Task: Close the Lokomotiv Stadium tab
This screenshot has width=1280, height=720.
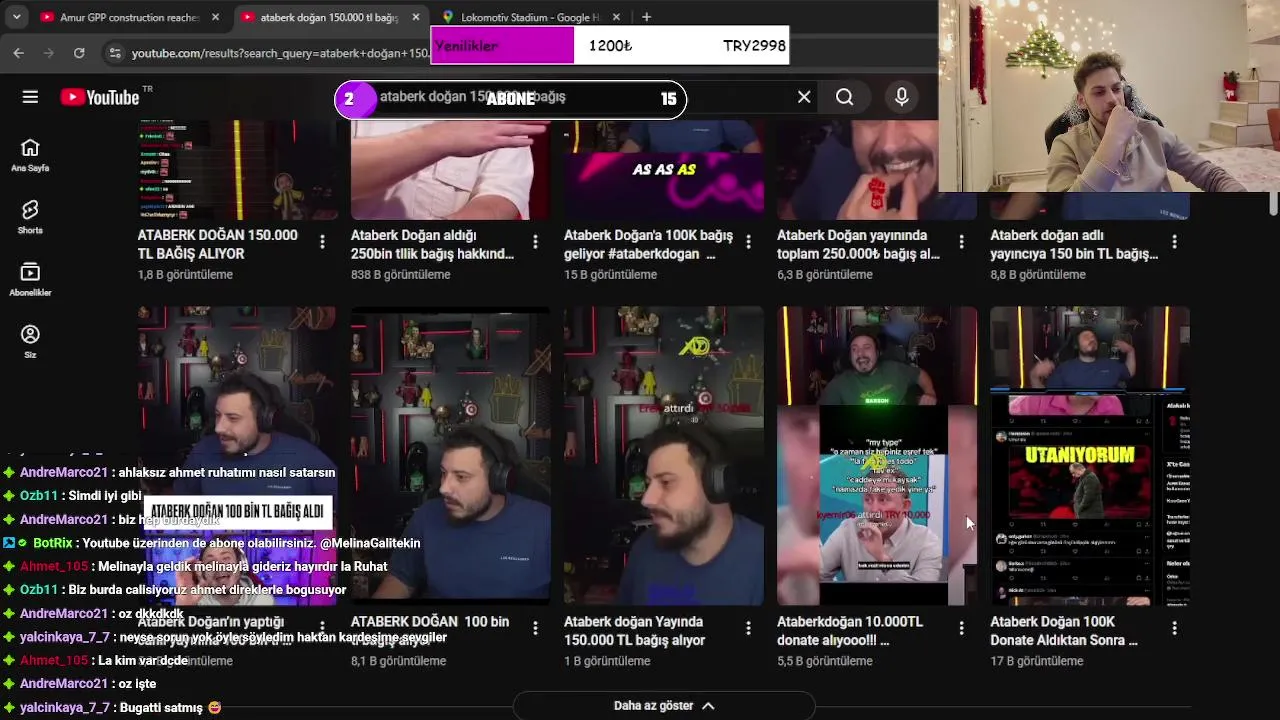Action: (616, 17)
